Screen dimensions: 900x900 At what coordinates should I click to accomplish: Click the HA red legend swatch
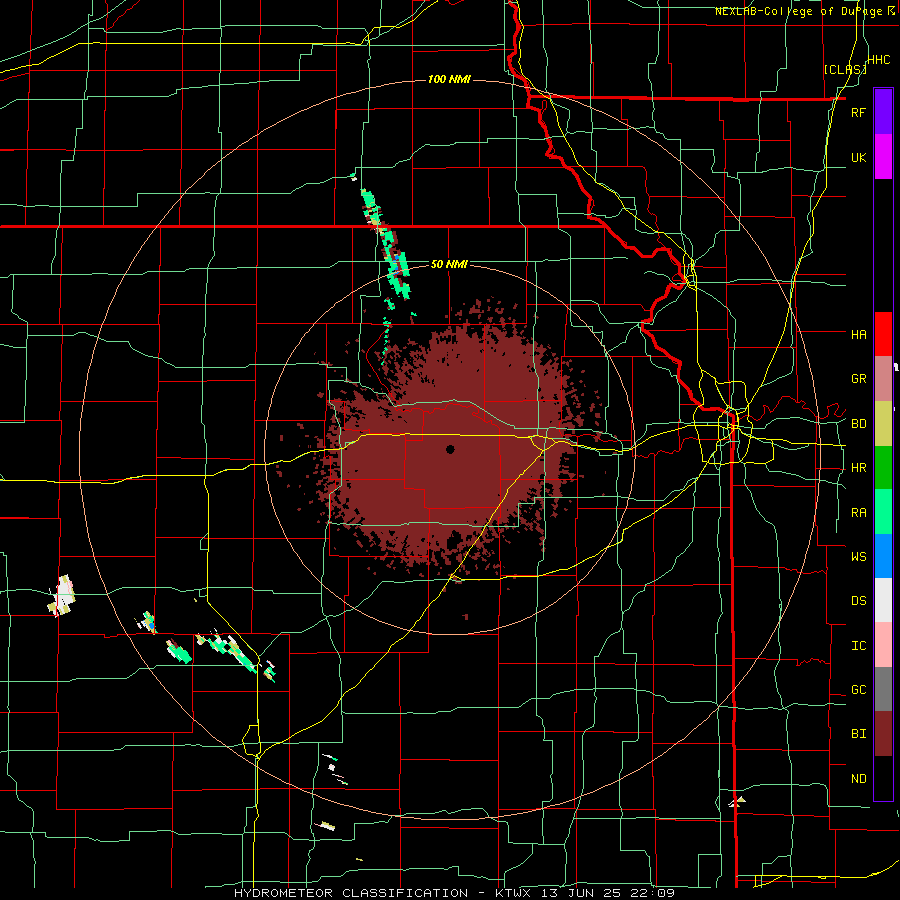pos(883,334)
